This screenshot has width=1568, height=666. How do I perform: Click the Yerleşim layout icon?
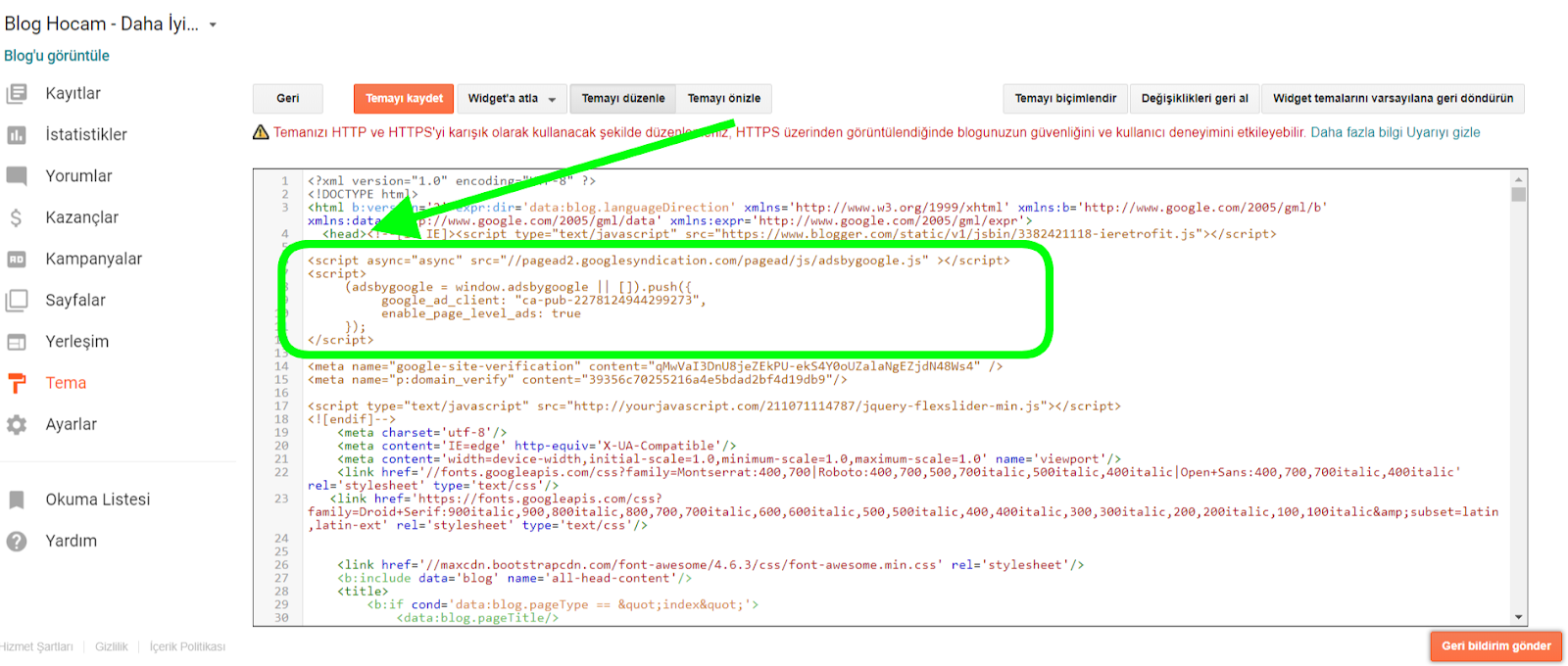[x=17, y=342]
